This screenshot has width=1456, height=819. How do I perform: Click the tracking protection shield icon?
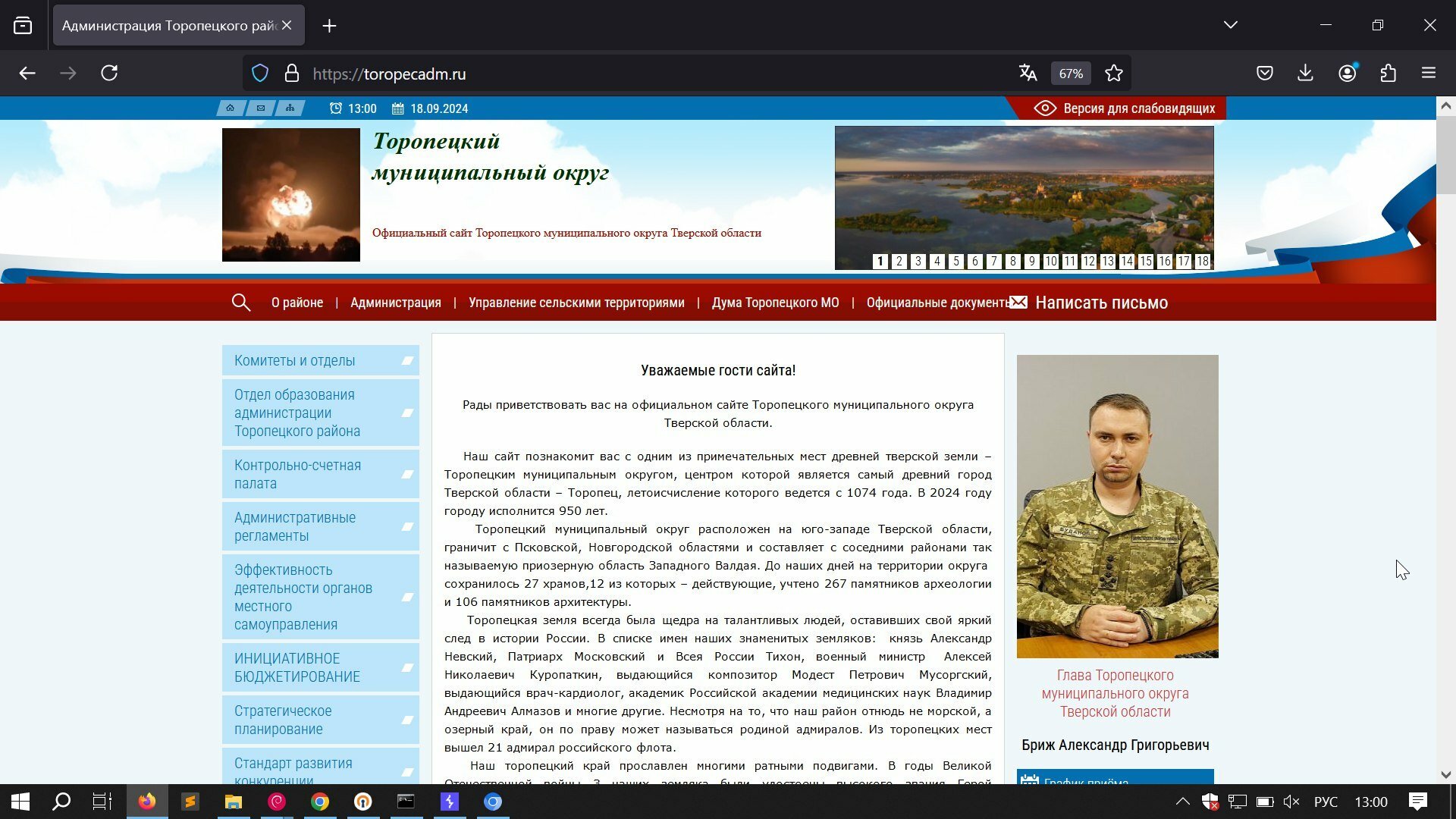click(x=260, y=74)
